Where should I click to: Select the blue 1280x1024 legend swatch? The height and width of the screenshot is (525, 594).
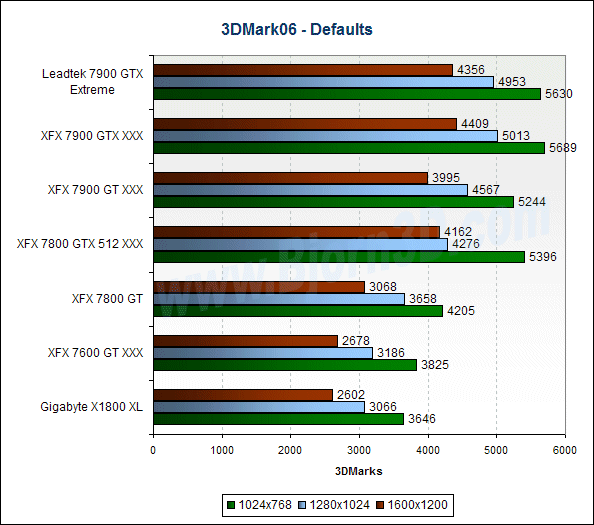pyautogui.click(x=302, y=505)
